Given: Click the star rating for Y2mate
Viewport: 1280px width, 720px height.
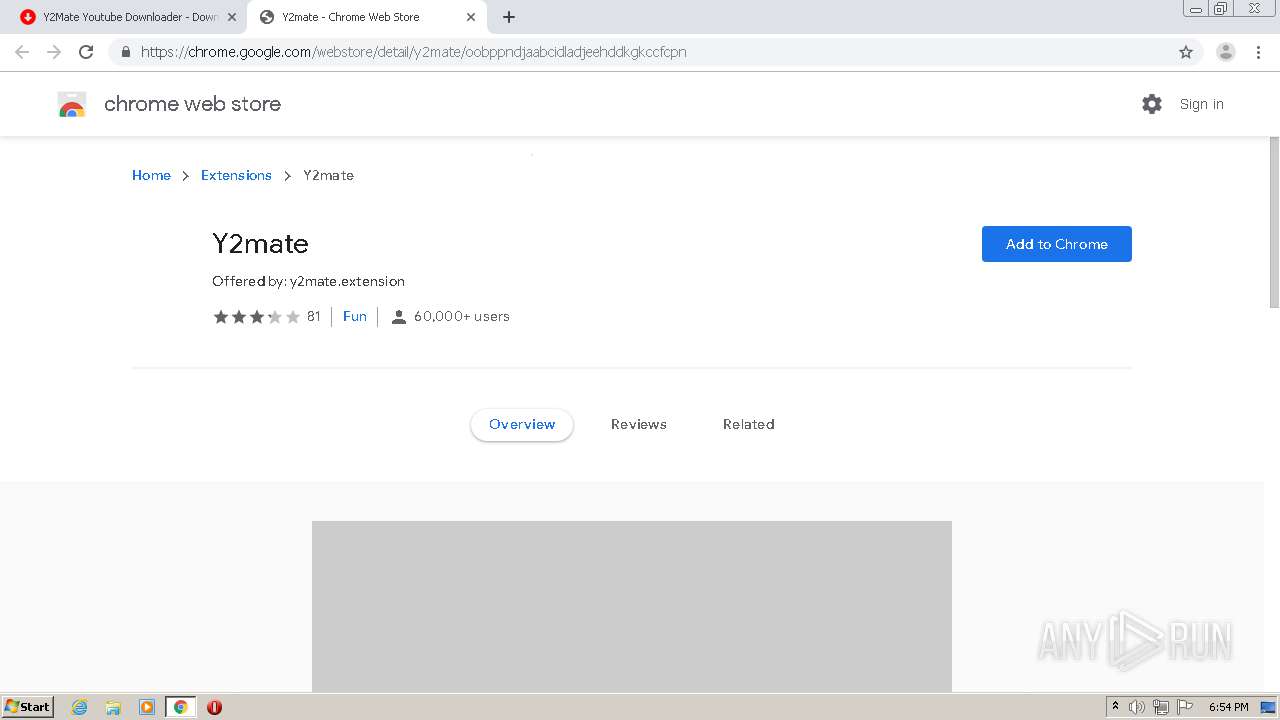Looking at the screenshot, I should point(256,316).
